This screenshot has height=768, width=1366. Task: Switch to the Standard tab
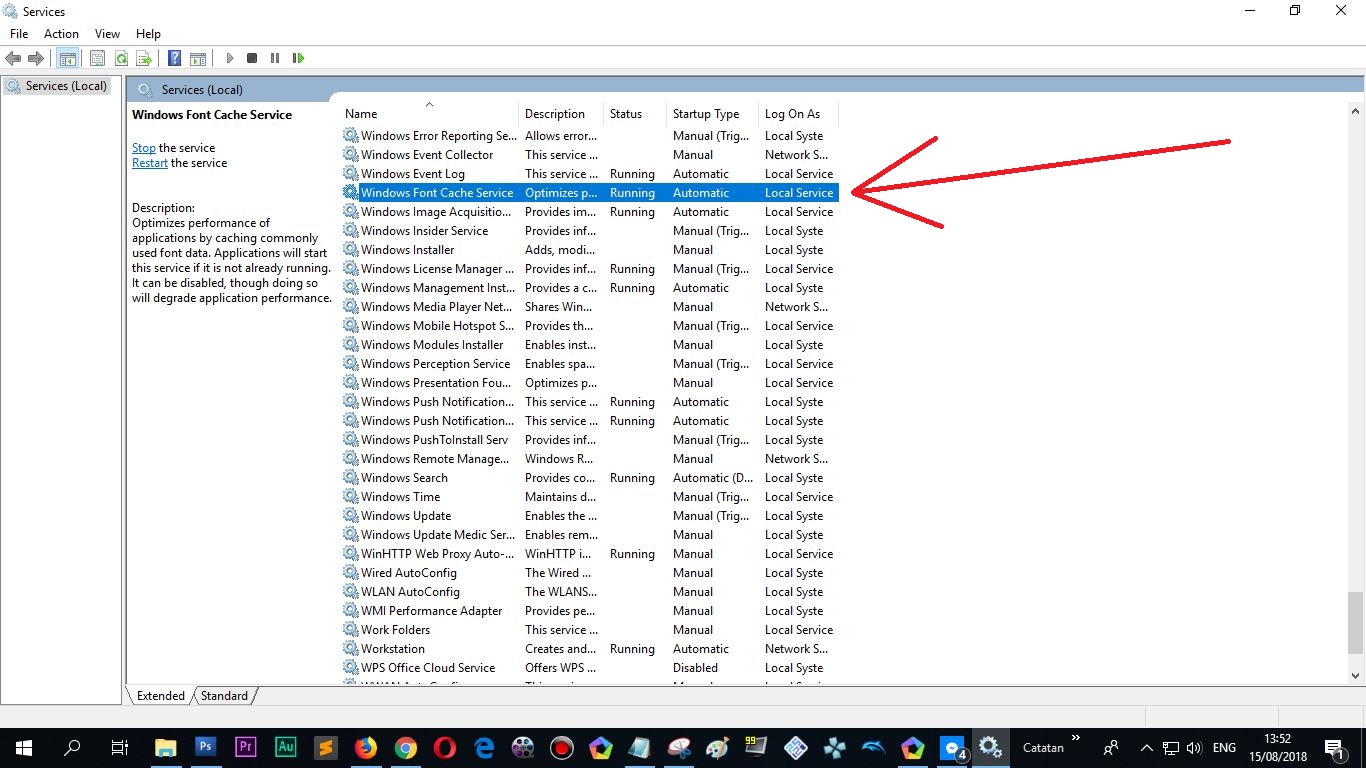coord(224,696)
